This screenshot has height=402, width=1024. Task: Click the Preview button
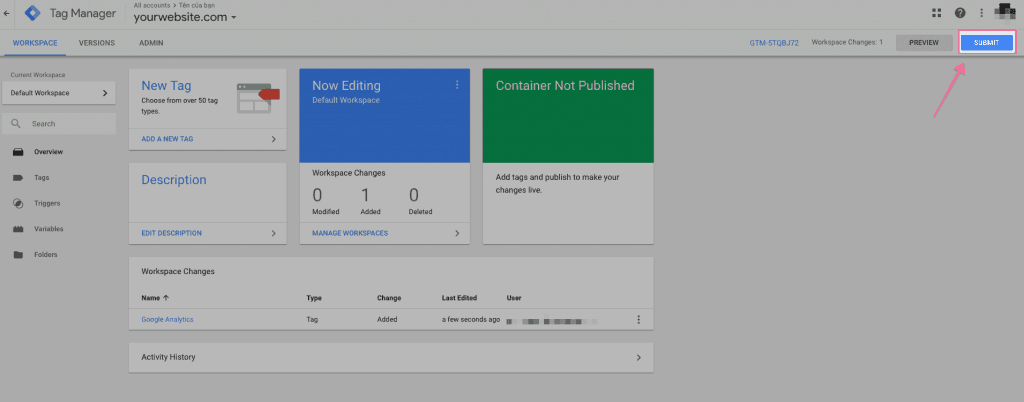pyautogui.click(x=923, y=42)
